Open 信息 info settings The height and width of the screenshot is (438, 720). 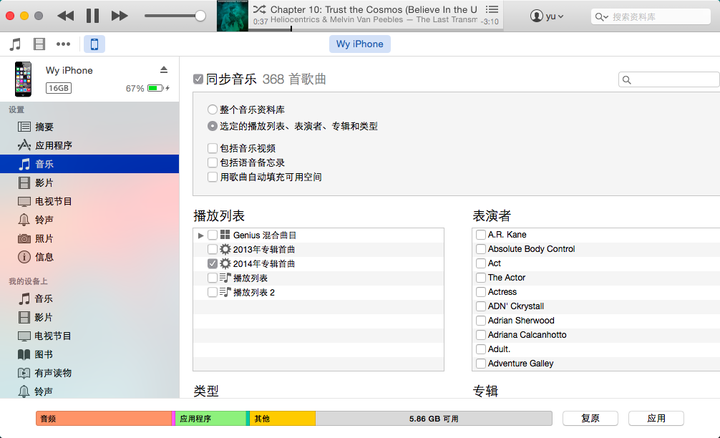coord(90,257)
